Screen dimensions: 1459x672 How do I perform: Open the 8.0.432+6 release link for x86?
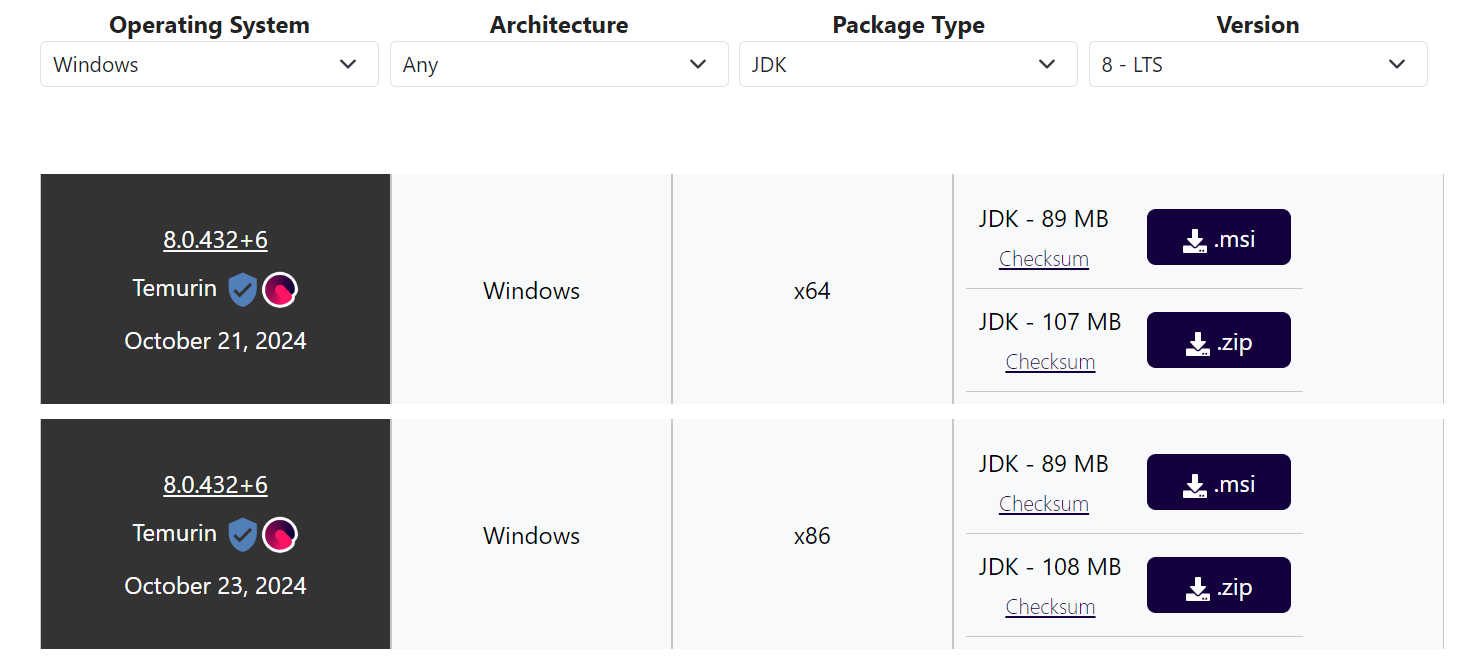pos(215,485)
